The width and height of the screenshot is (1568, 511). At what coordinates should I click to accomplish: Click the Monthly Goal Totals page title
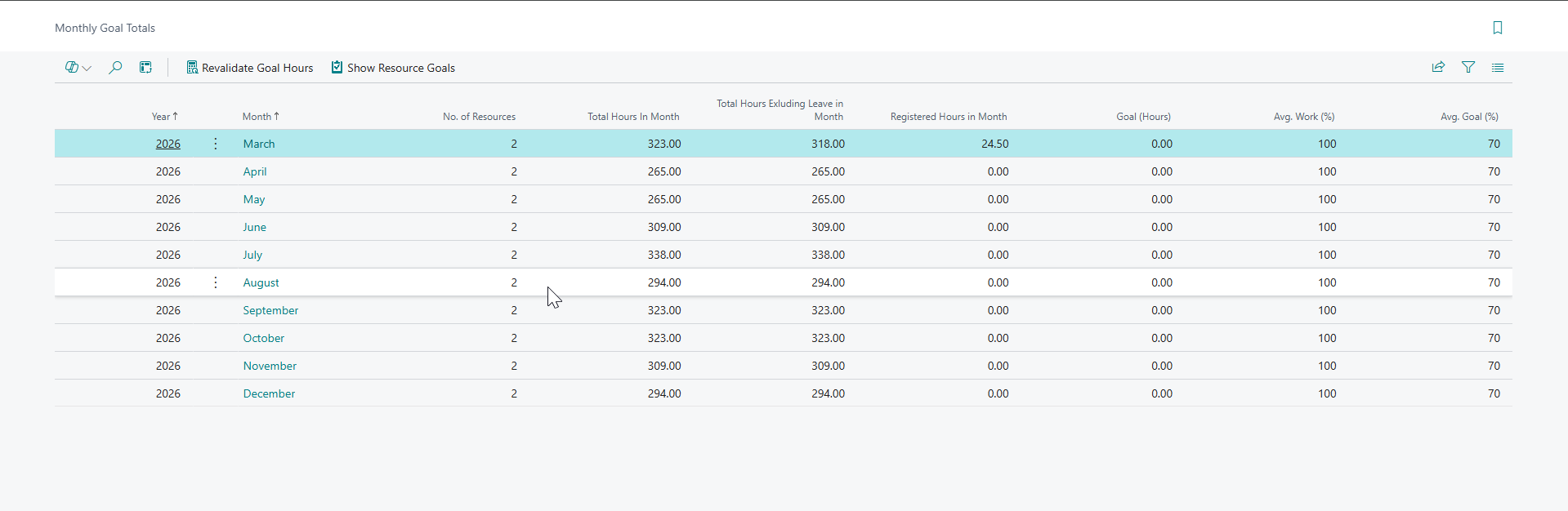coord(105,28)
